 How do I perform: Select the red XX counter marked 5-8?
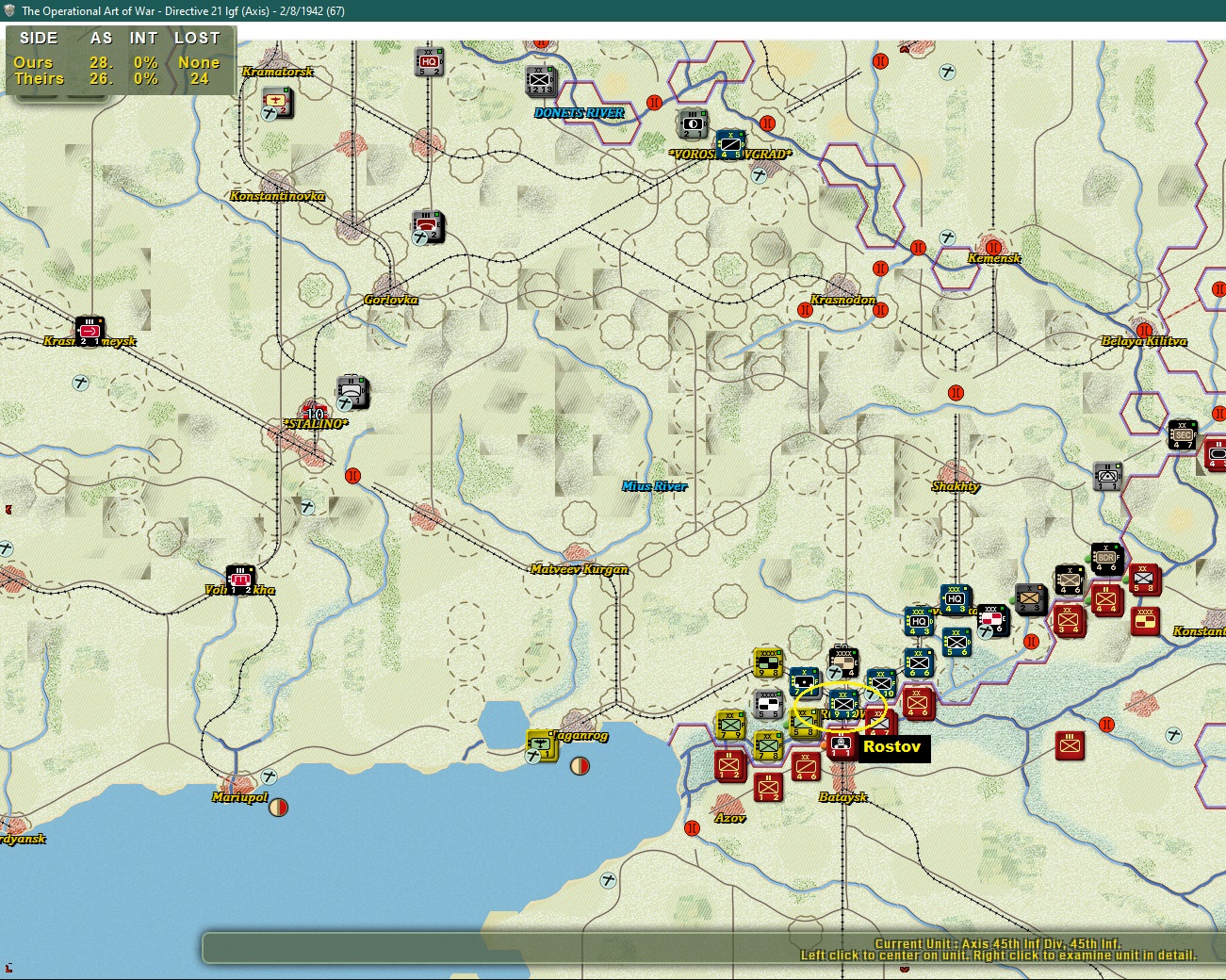[x=1144, y=579]
